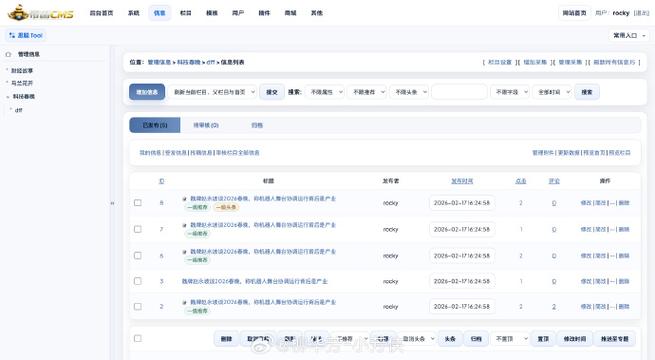The height and width of the screenshot is (360, 655).
Task: Open the article title link in row ID 3
Action: click(254, 281)
